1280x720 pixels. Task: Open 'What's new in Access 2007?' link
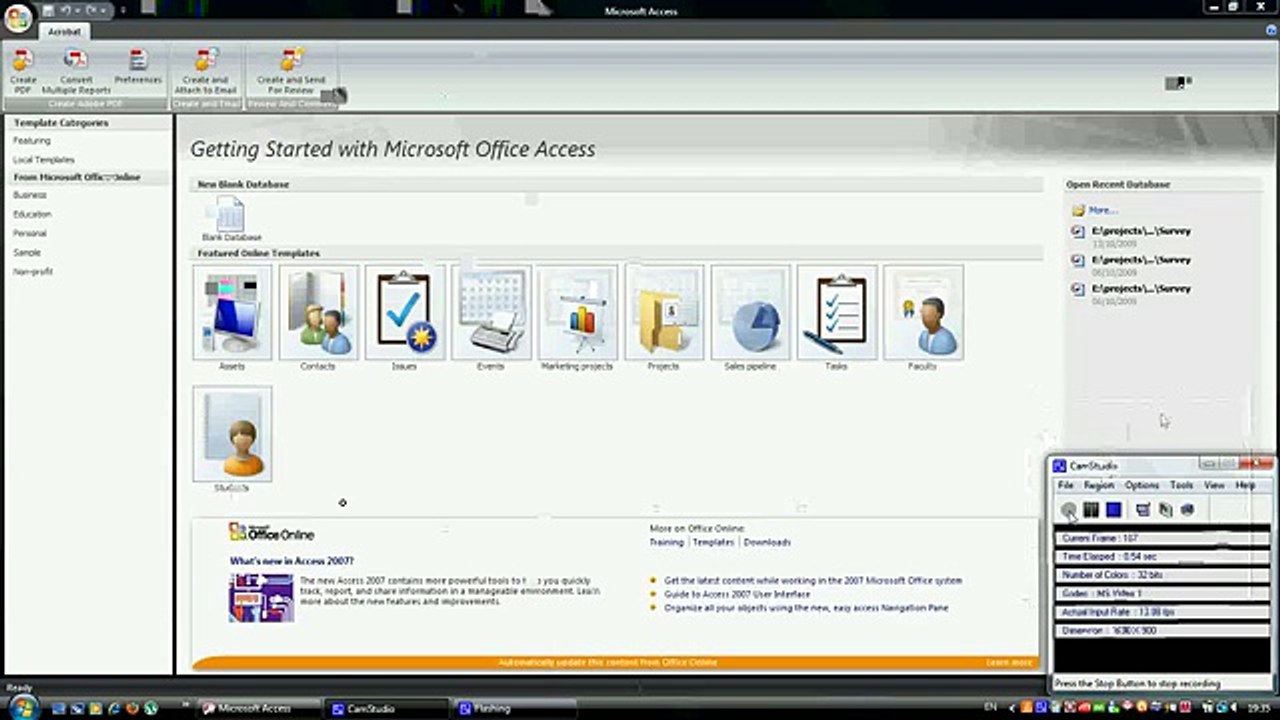coord(291,561)
